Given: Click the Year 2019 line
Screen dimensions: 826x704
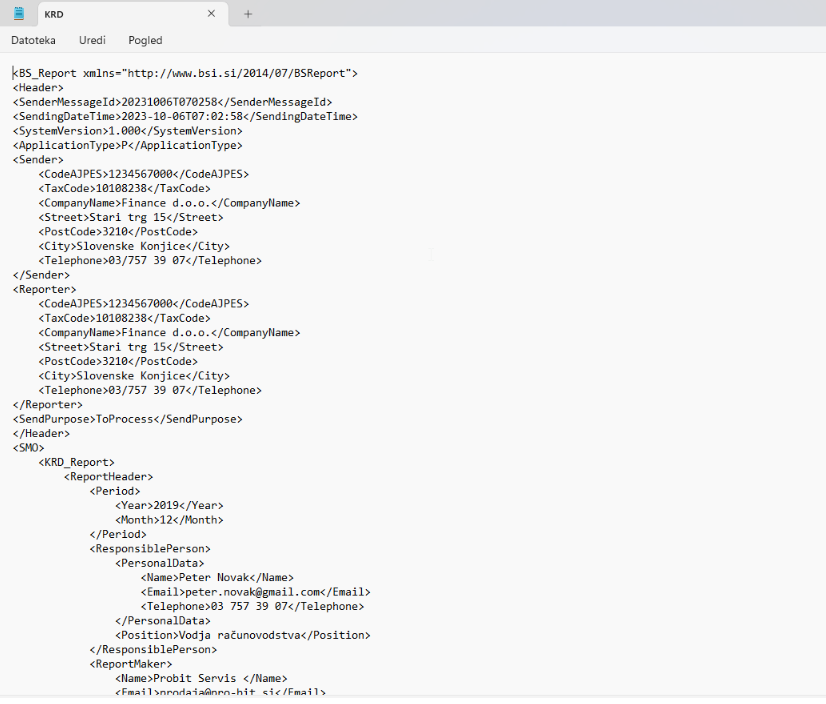Looking at the screenshot, I should click(170, 505).
